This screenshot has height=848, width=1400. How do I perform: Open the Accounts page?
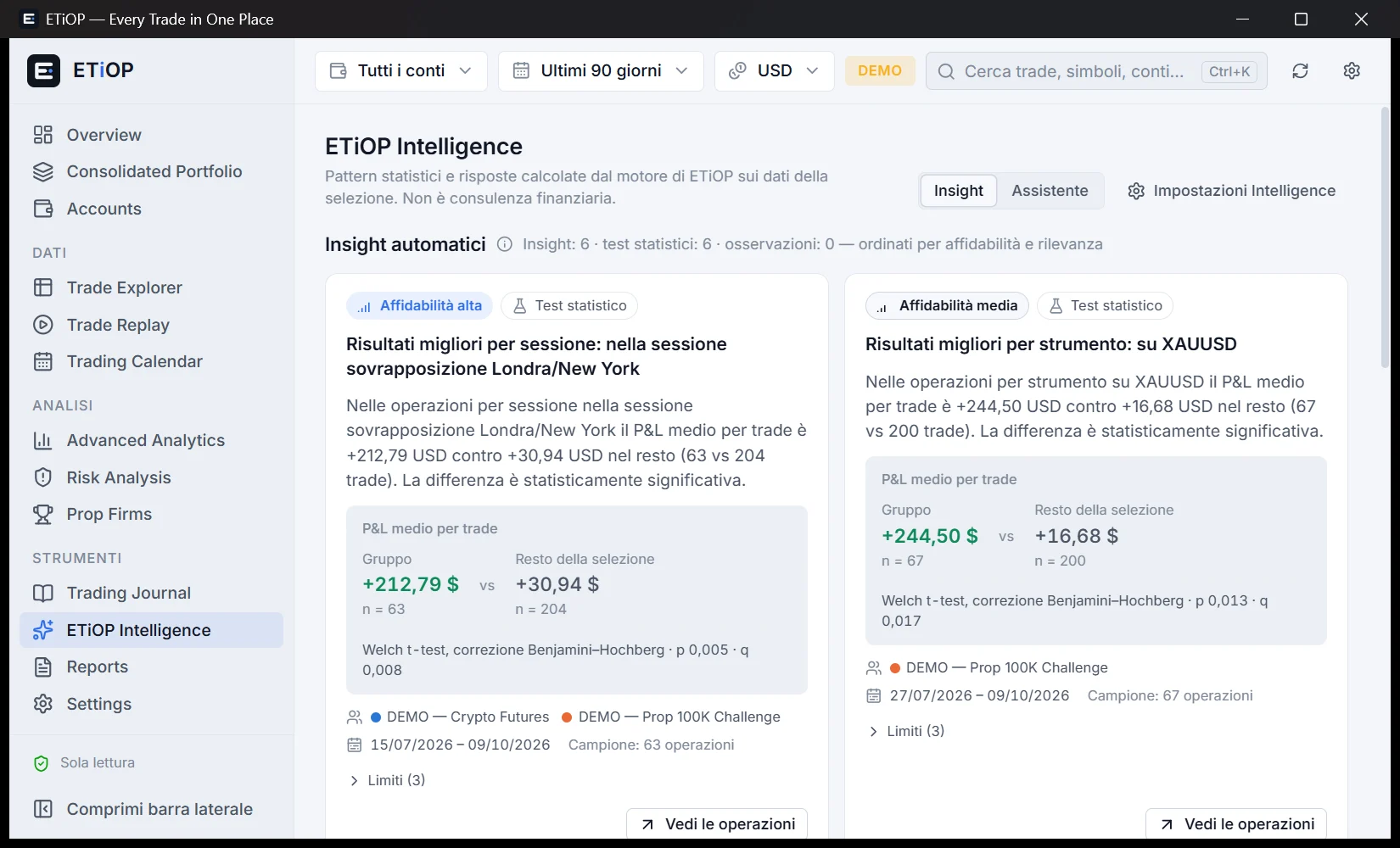[x=151, y=209]
